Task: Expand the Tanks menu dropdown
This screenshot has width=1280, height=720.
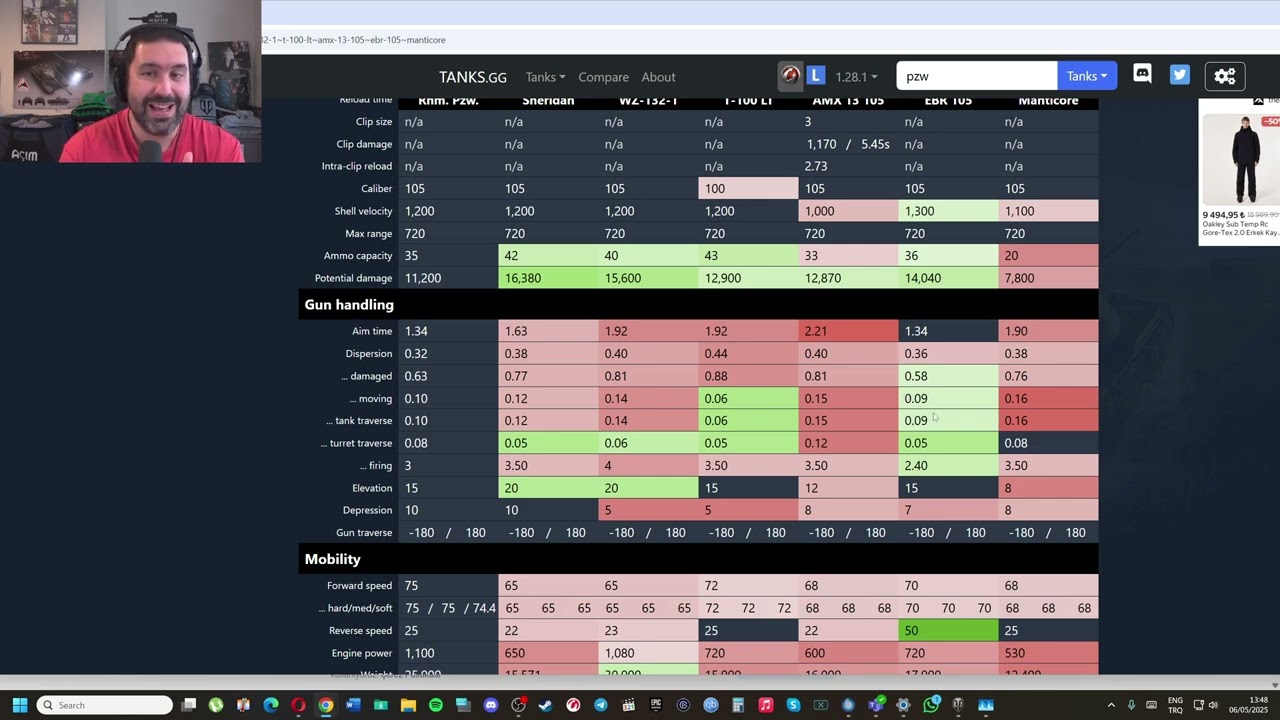Action: [545, 77]
